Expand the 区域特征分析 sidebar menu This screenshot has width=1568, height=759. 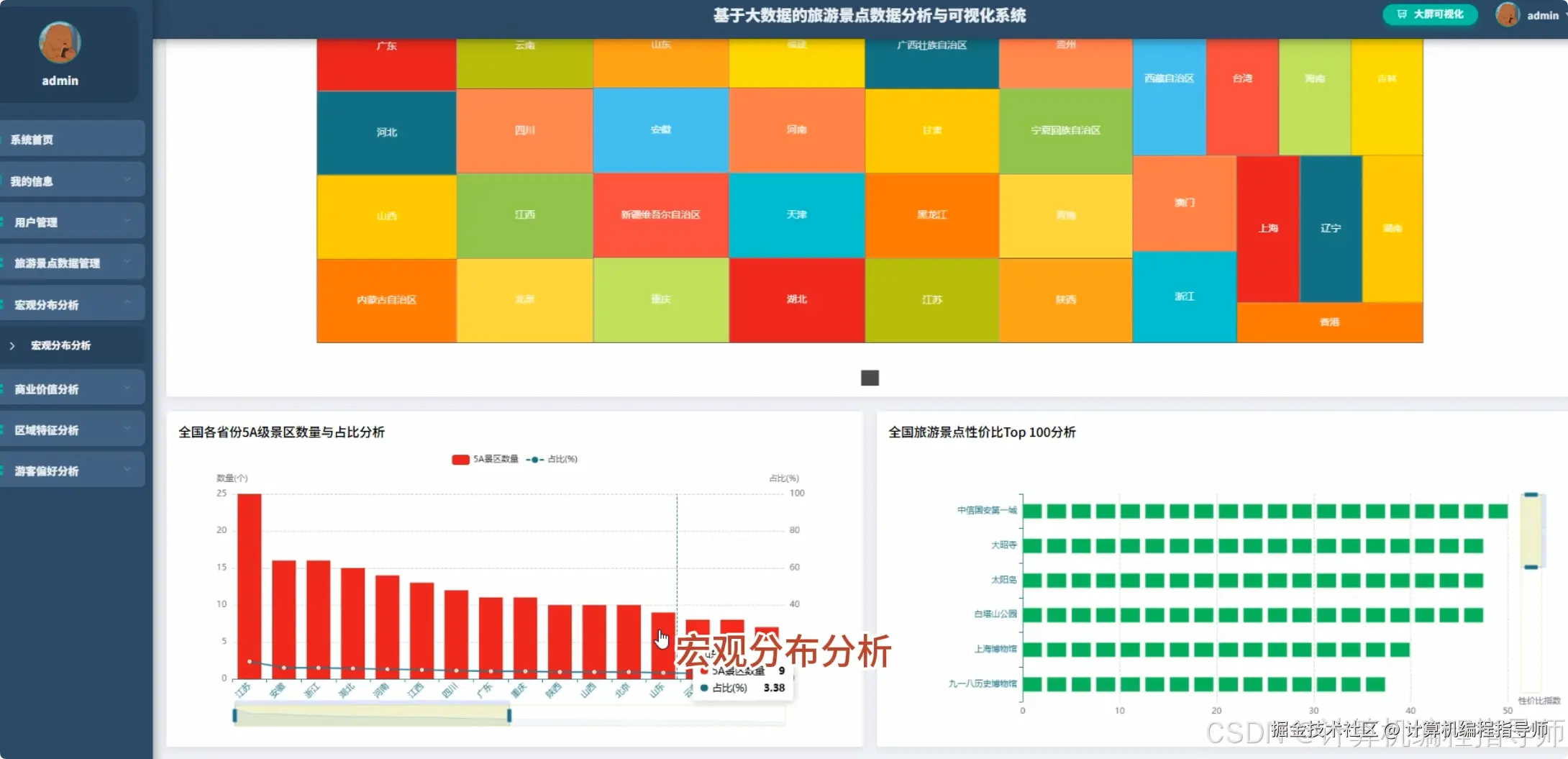[x=72, y=430]
